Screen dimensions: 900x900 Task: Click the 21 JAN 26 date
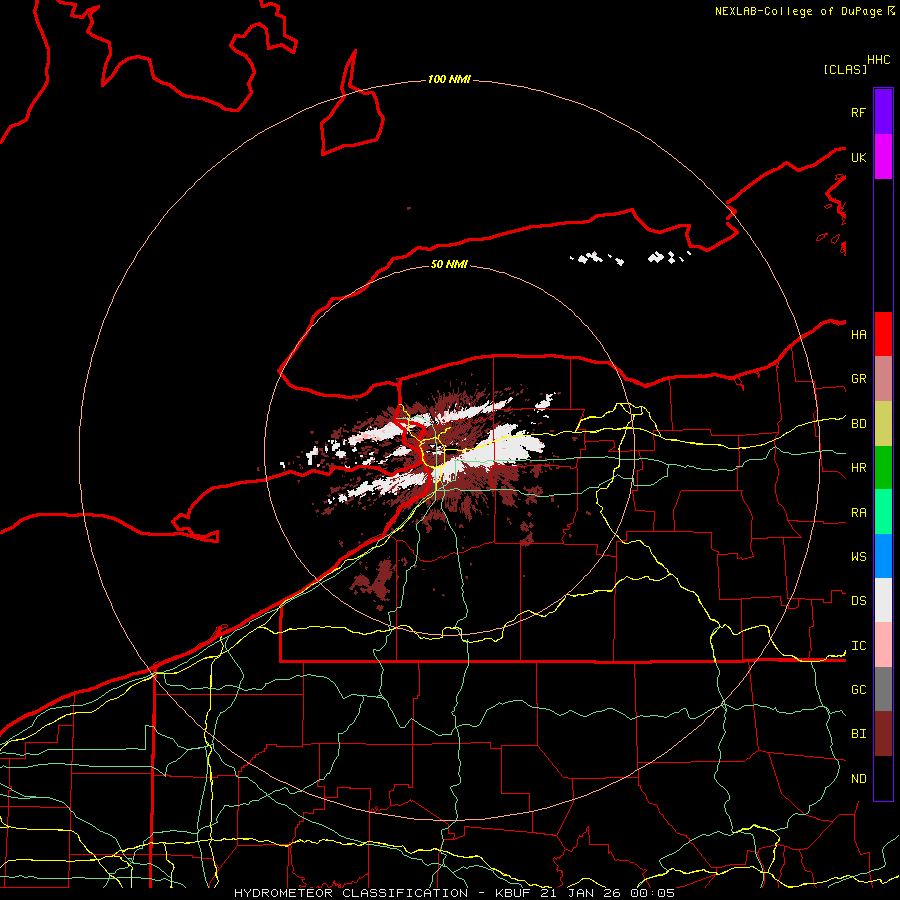[581, 893]
